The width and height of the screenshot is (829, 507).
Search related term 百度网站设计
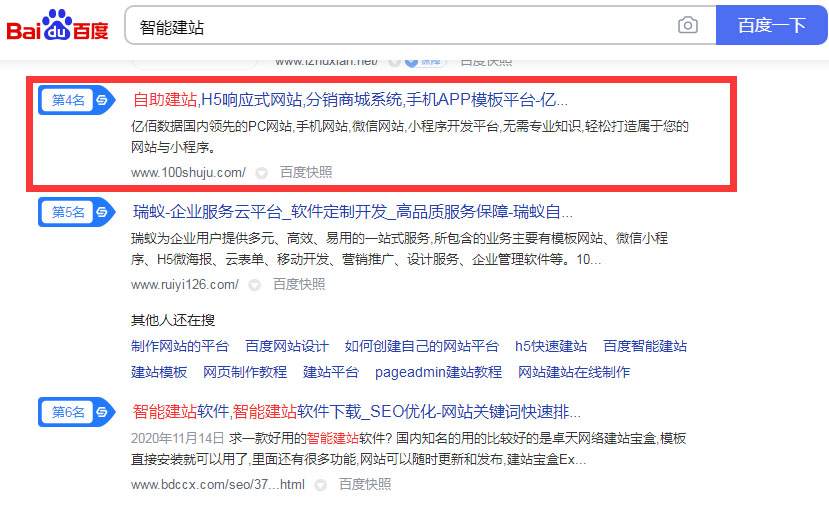tap(287, 346)
